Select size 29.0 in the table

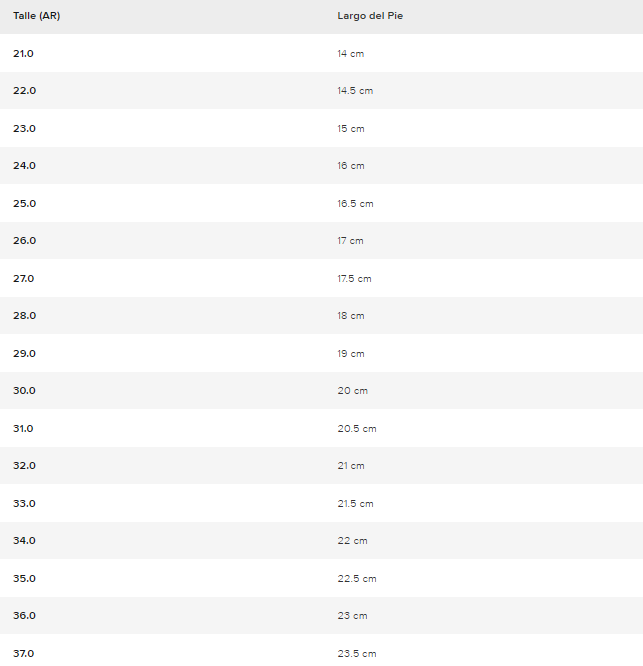pos(24,353)
